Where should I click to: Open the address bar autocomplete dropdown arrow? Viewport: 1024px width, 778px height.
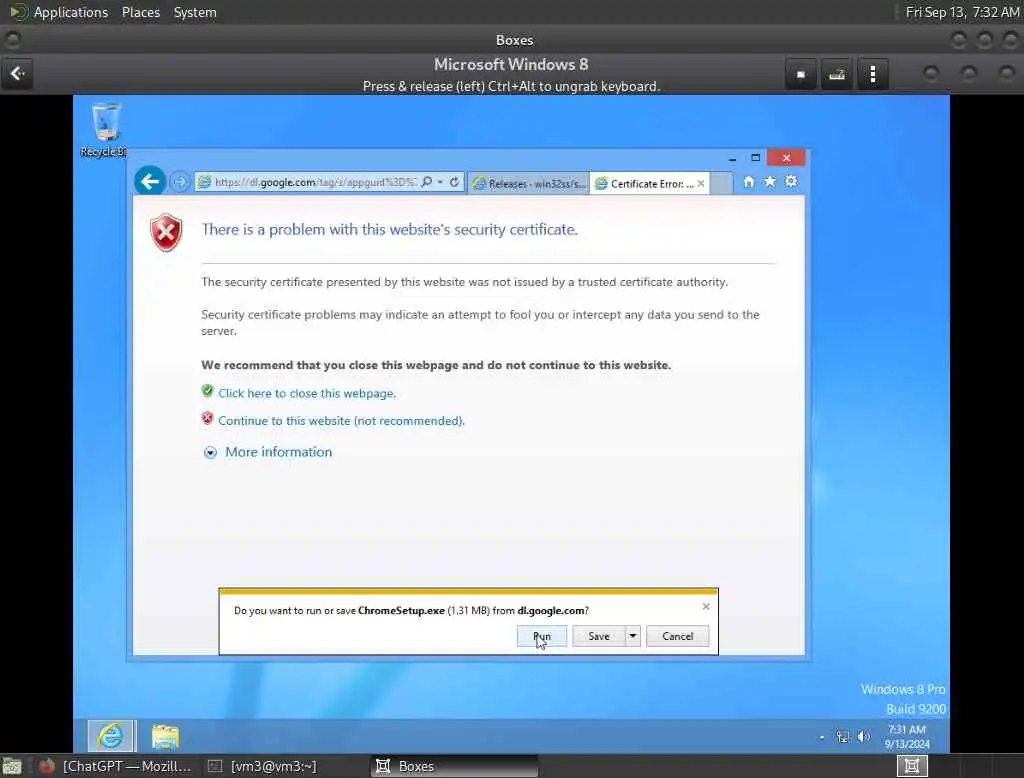click(x=440, y=182)
